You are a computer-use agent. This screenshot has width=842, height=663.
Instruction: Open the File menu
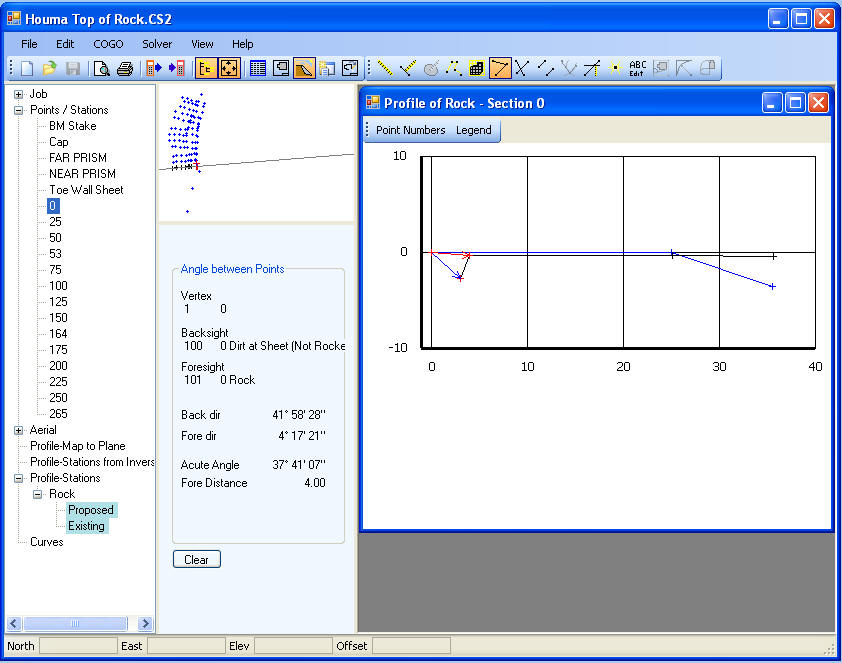(x=29, y=44)
